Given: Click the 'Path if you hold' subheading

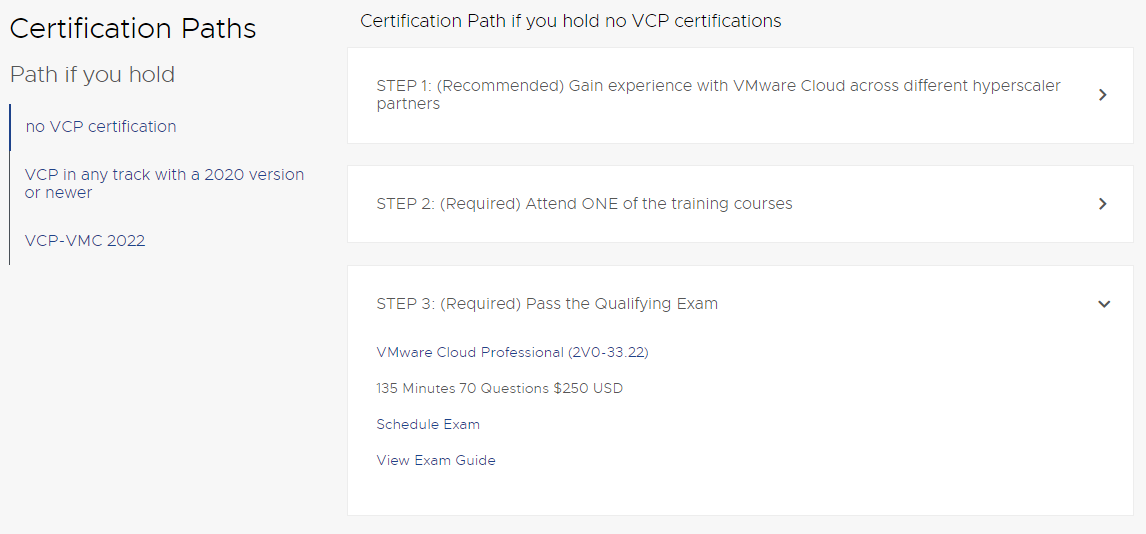Looking at the screenshot, I should (92, 75).
